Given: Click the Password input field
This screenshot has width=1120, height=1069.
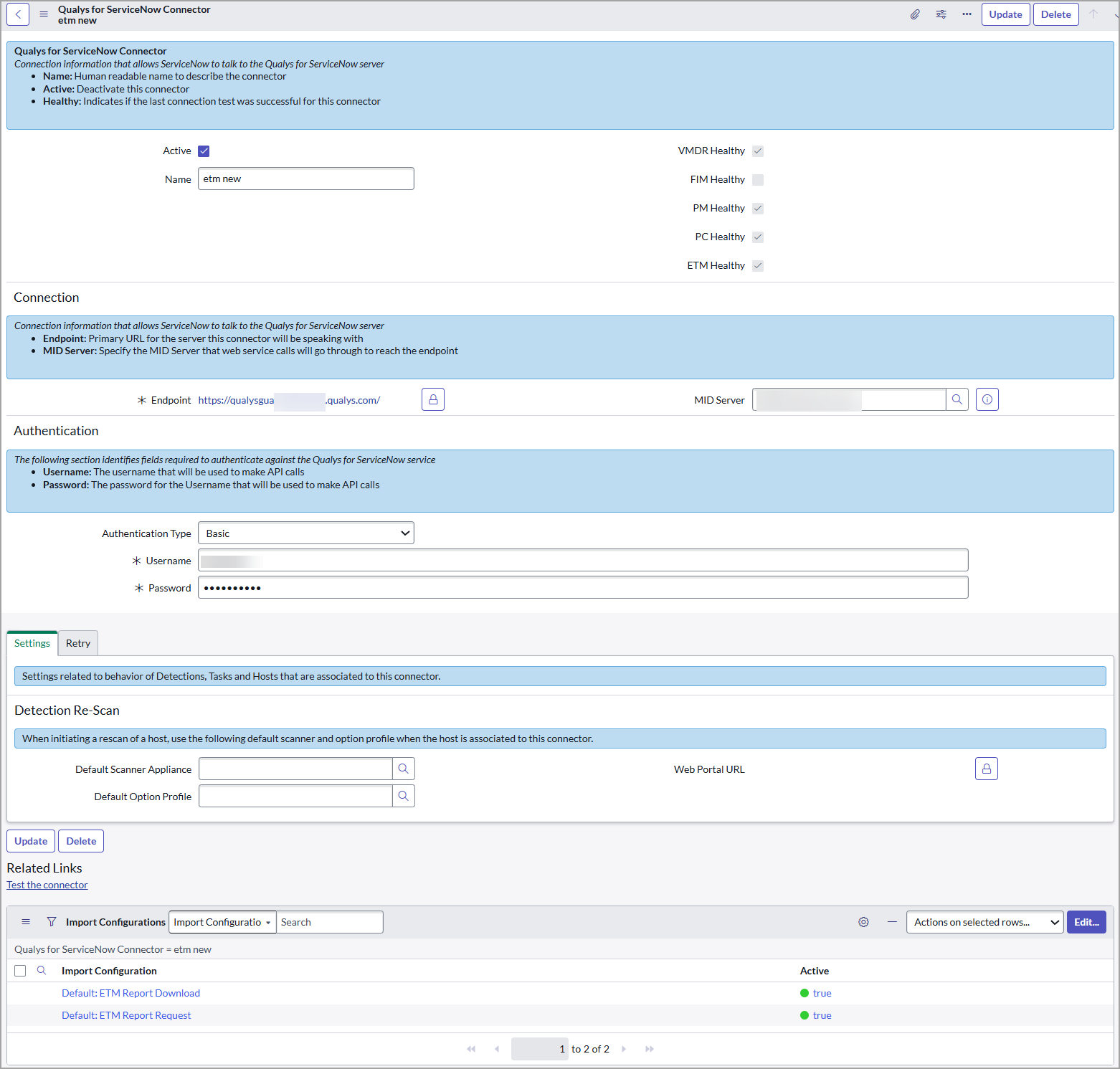Looking at the screenshot, I should pos(583,587).
